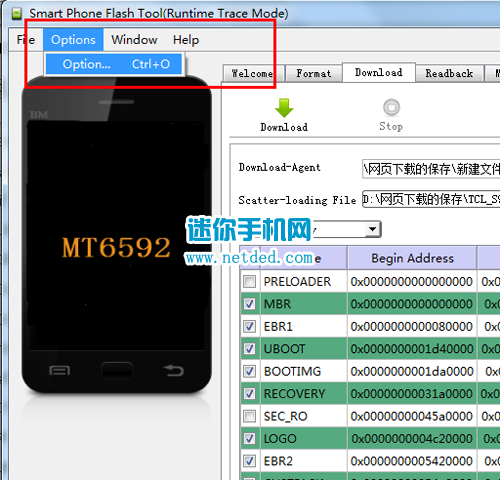
Task: Uncheck the BOOTIMG partition checkbox
Action: click(x=249, y=371)
